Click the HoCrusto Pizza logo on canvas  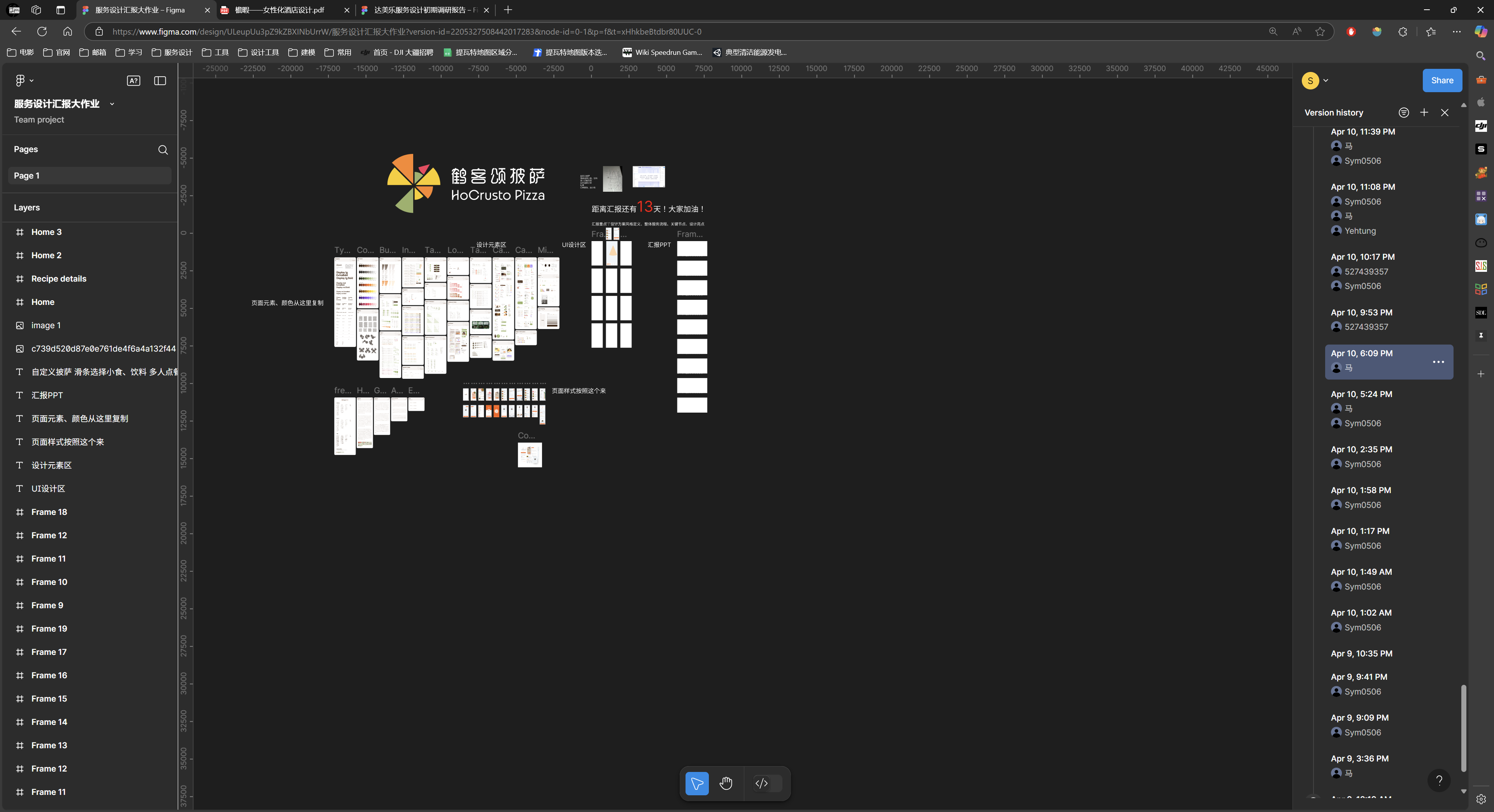(466, 184)
